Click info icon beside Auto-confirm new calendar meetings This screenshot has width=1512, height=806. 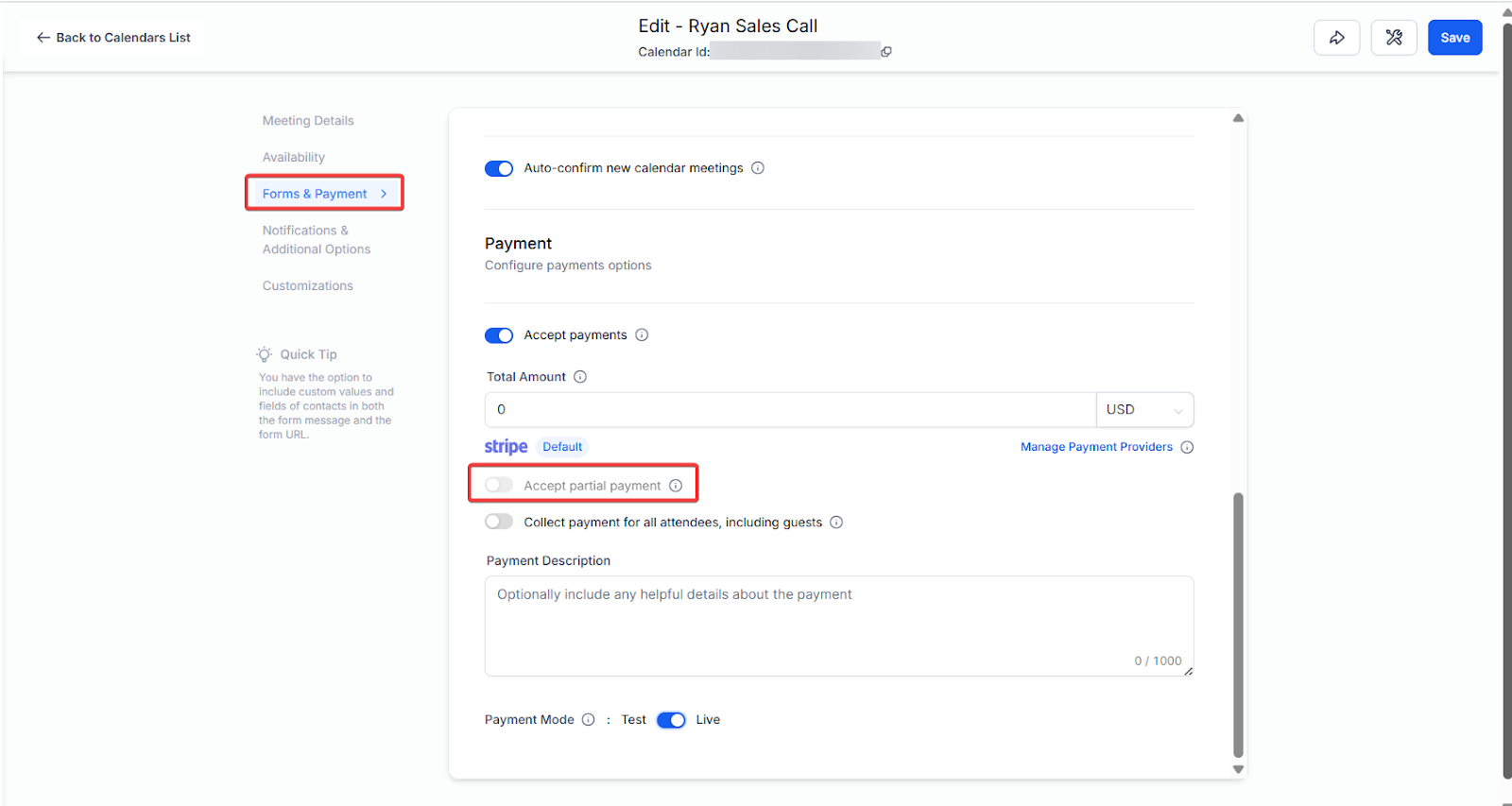tap(758, 168)
